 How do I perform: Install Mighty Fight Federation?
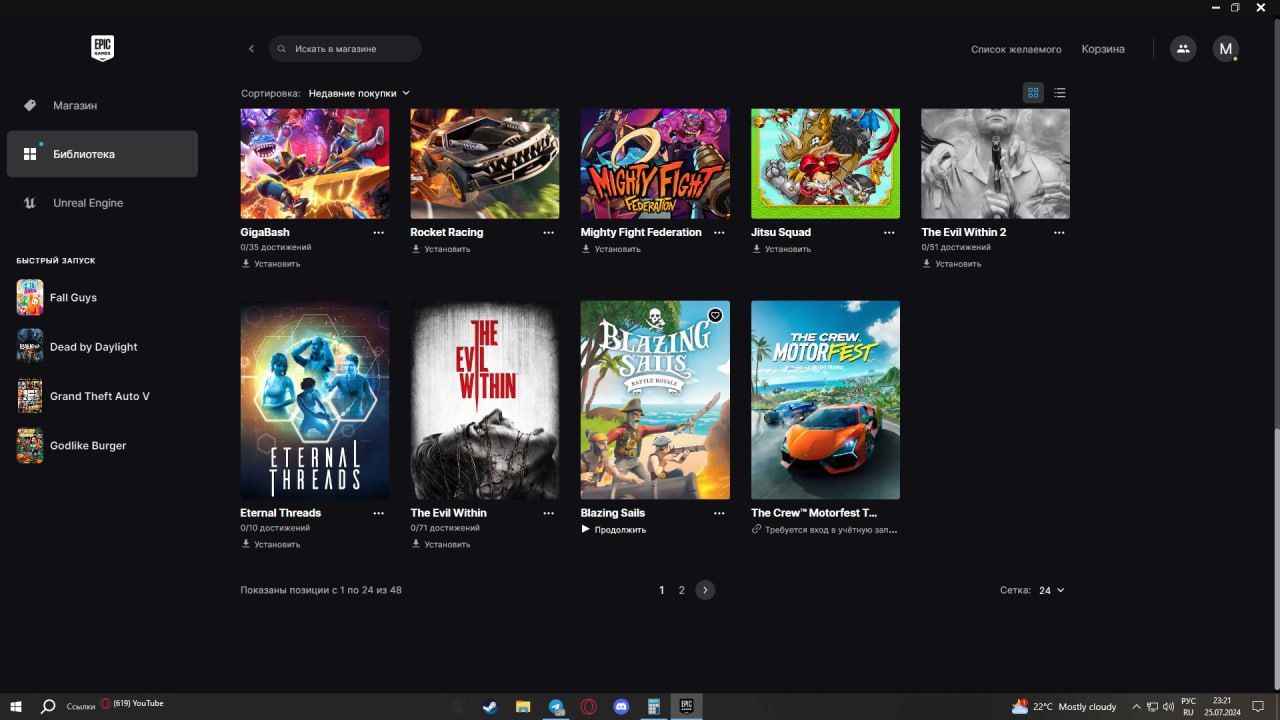611,249
